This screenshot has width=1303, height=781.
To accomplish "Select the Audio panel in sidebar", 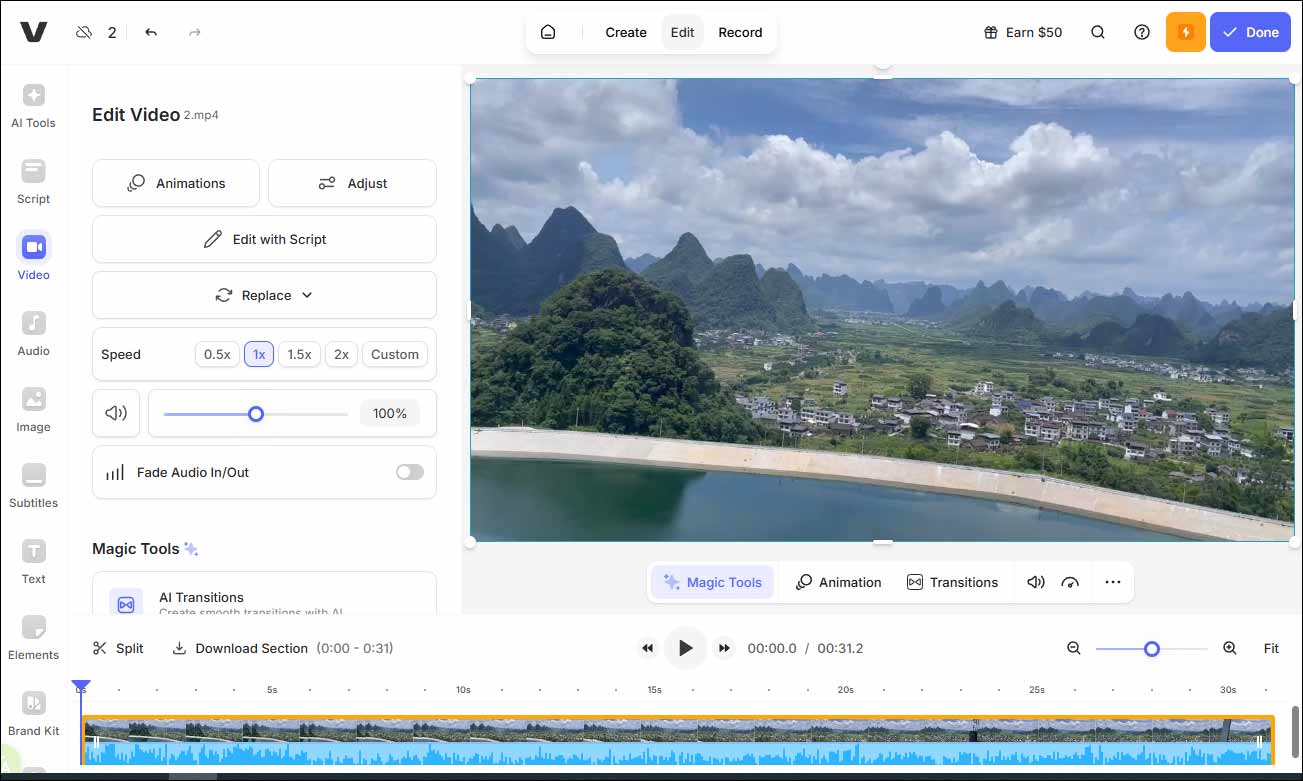I will (x=33, y=333).
